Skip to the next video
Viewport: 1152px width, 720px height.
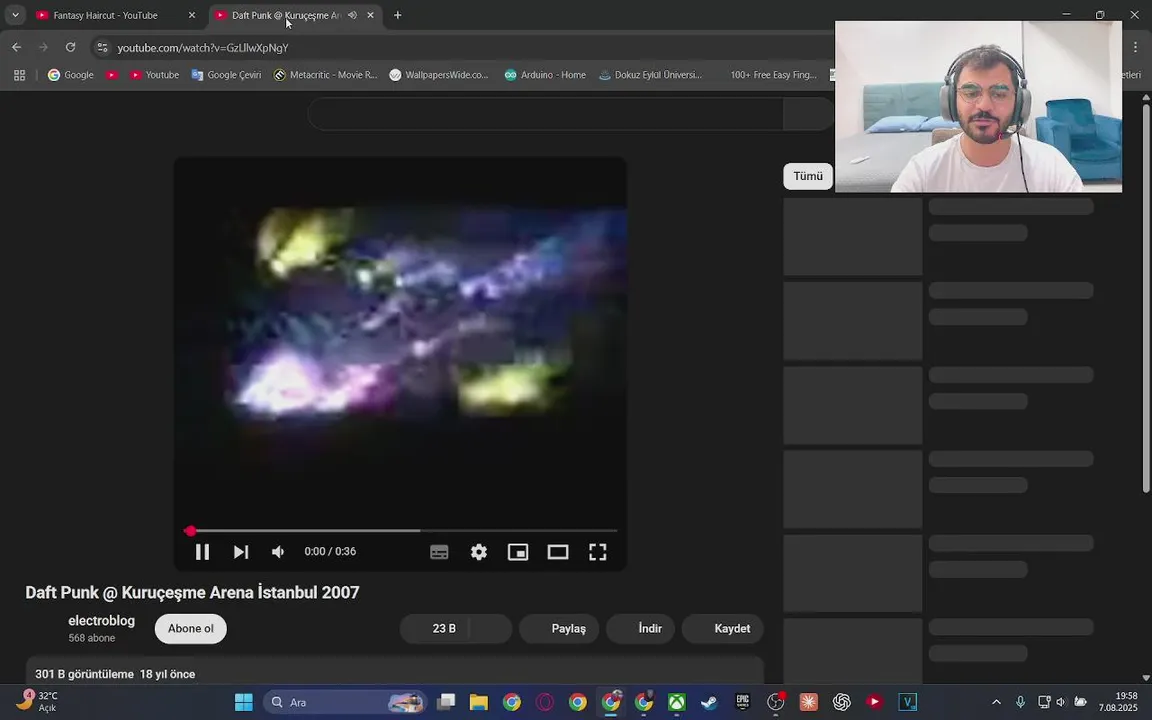(240, 552)
